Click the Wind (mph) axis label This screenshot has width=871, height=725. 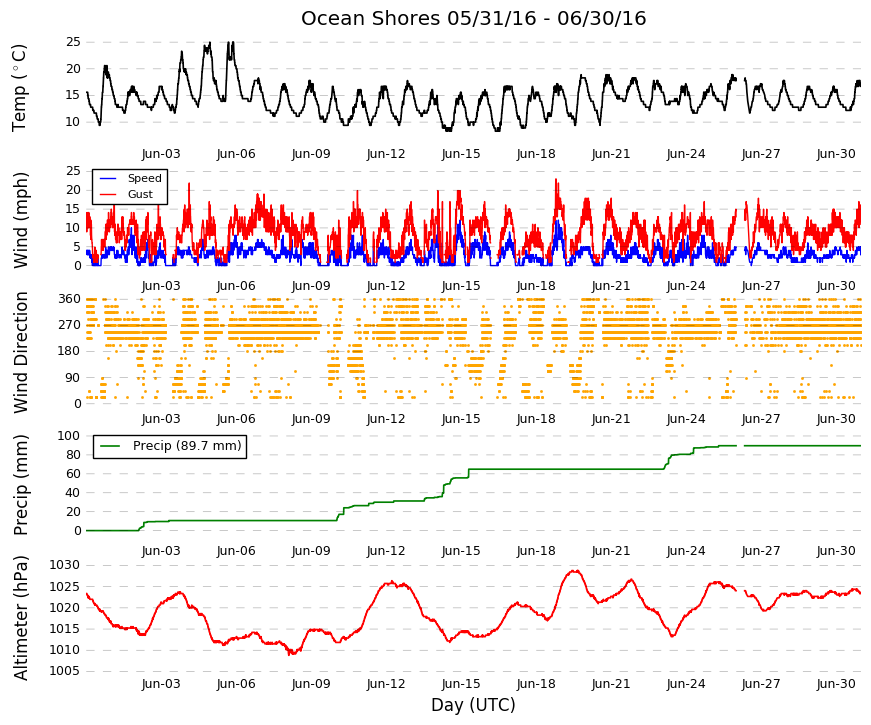click(20, 220)
